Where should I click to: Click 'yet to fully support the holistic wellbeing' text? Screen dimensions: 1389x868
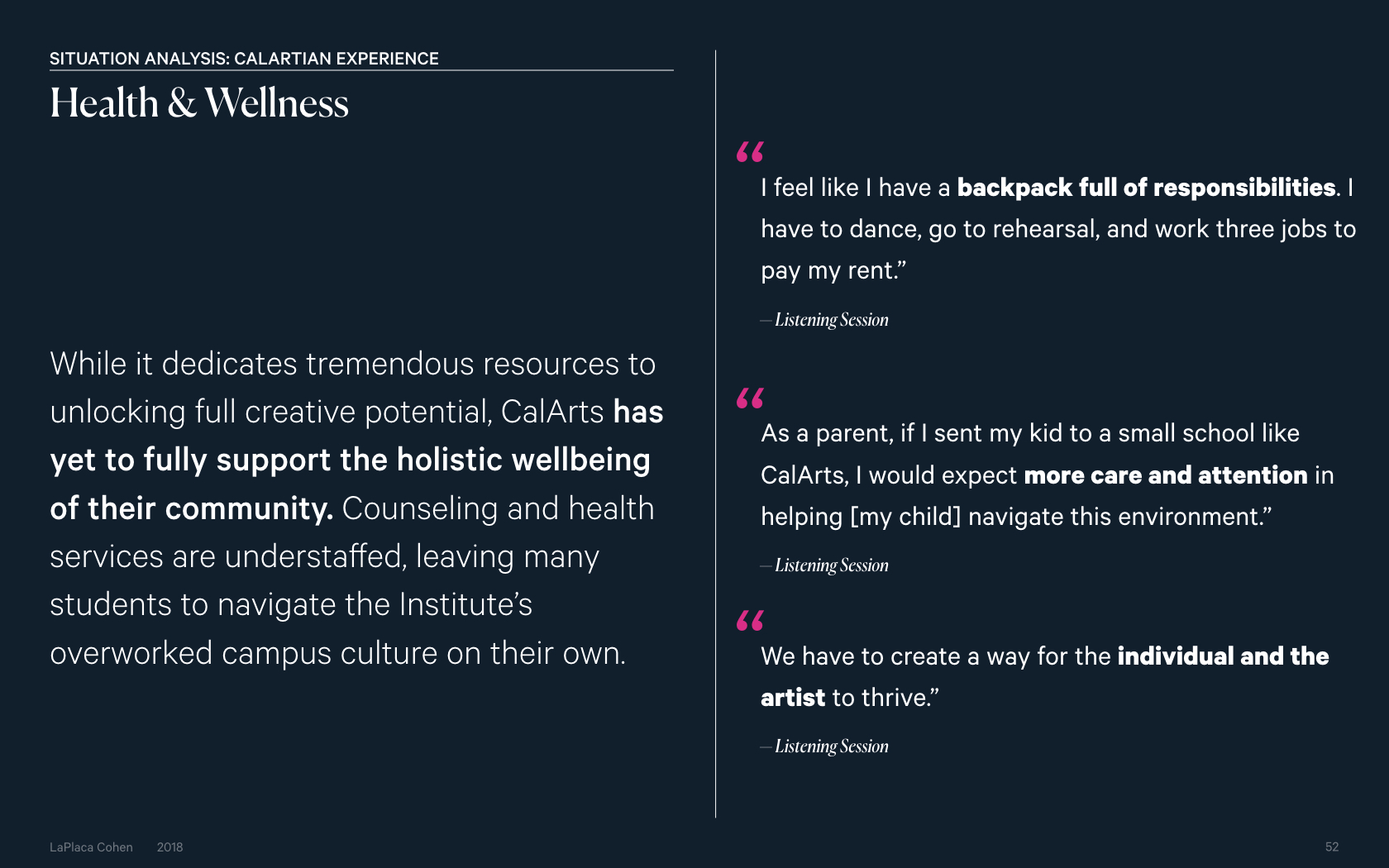click(350, 460)
